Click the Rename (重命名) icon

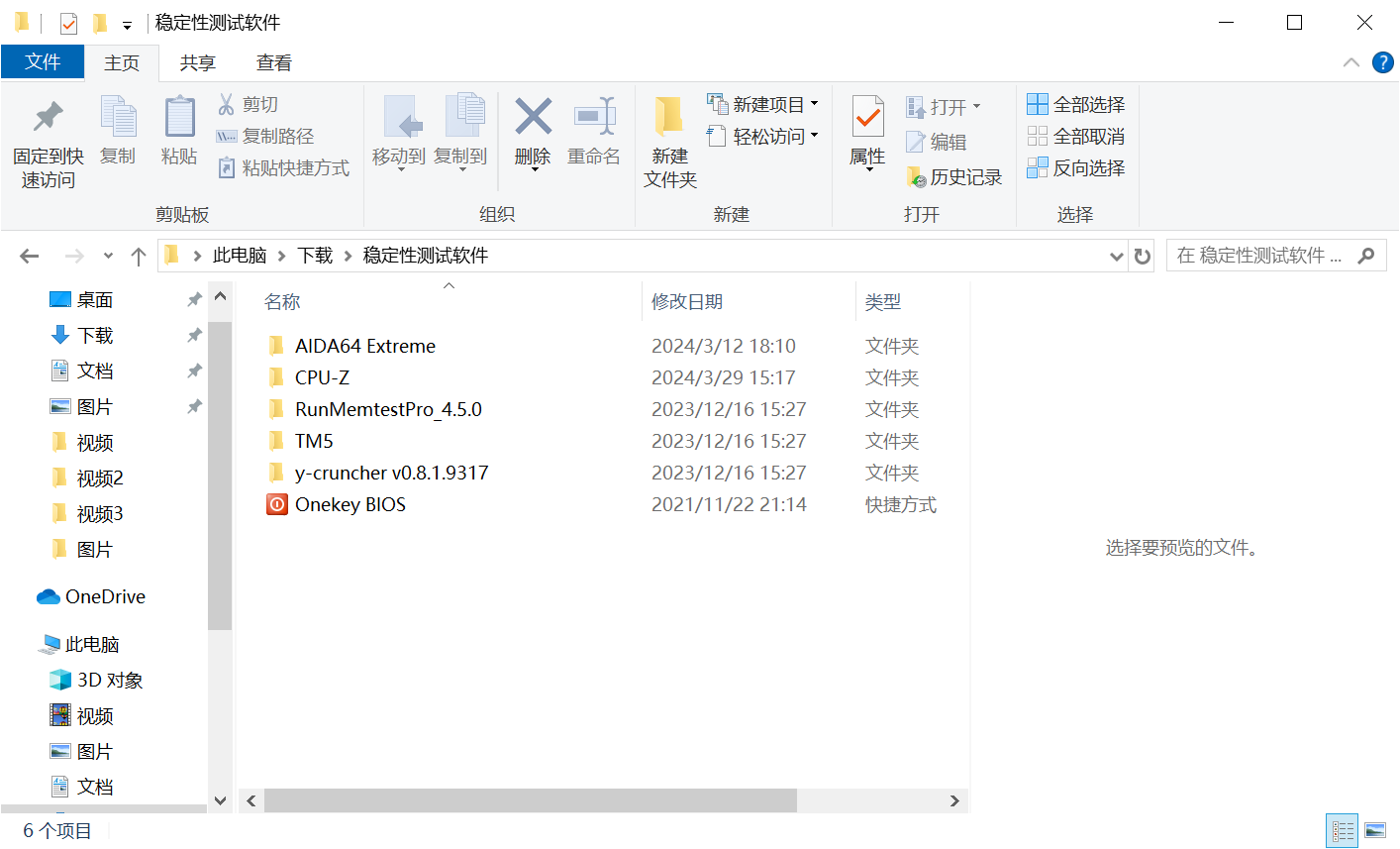click(594, 117)
